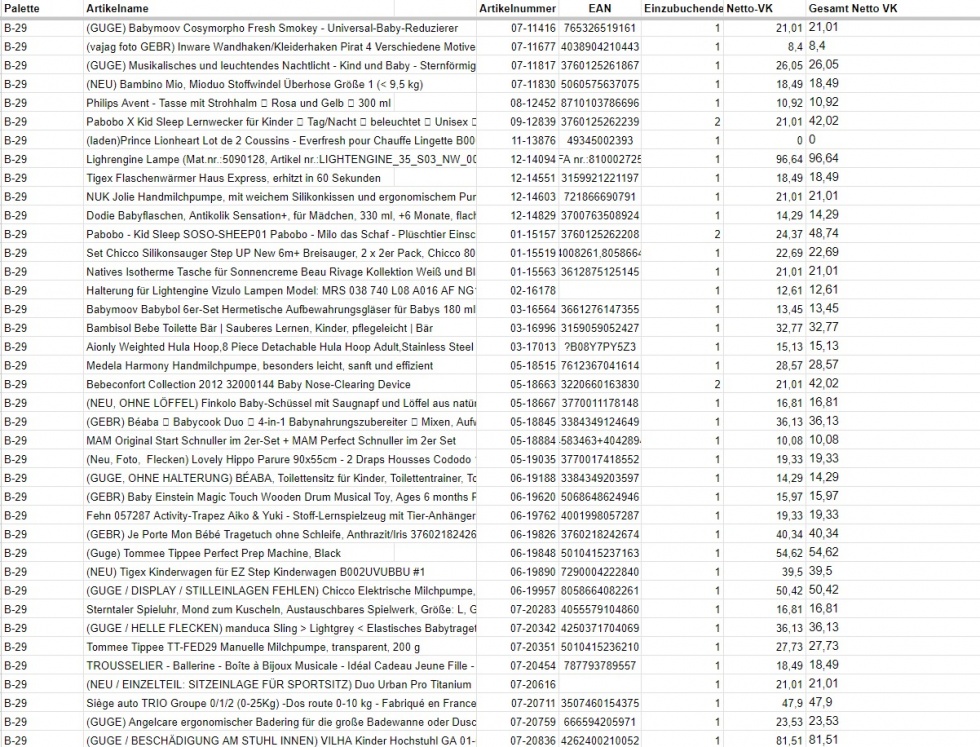Select the total value 54,62
Image resolution: width=980 pixels, height=747 pixels.
coord(824,553)
